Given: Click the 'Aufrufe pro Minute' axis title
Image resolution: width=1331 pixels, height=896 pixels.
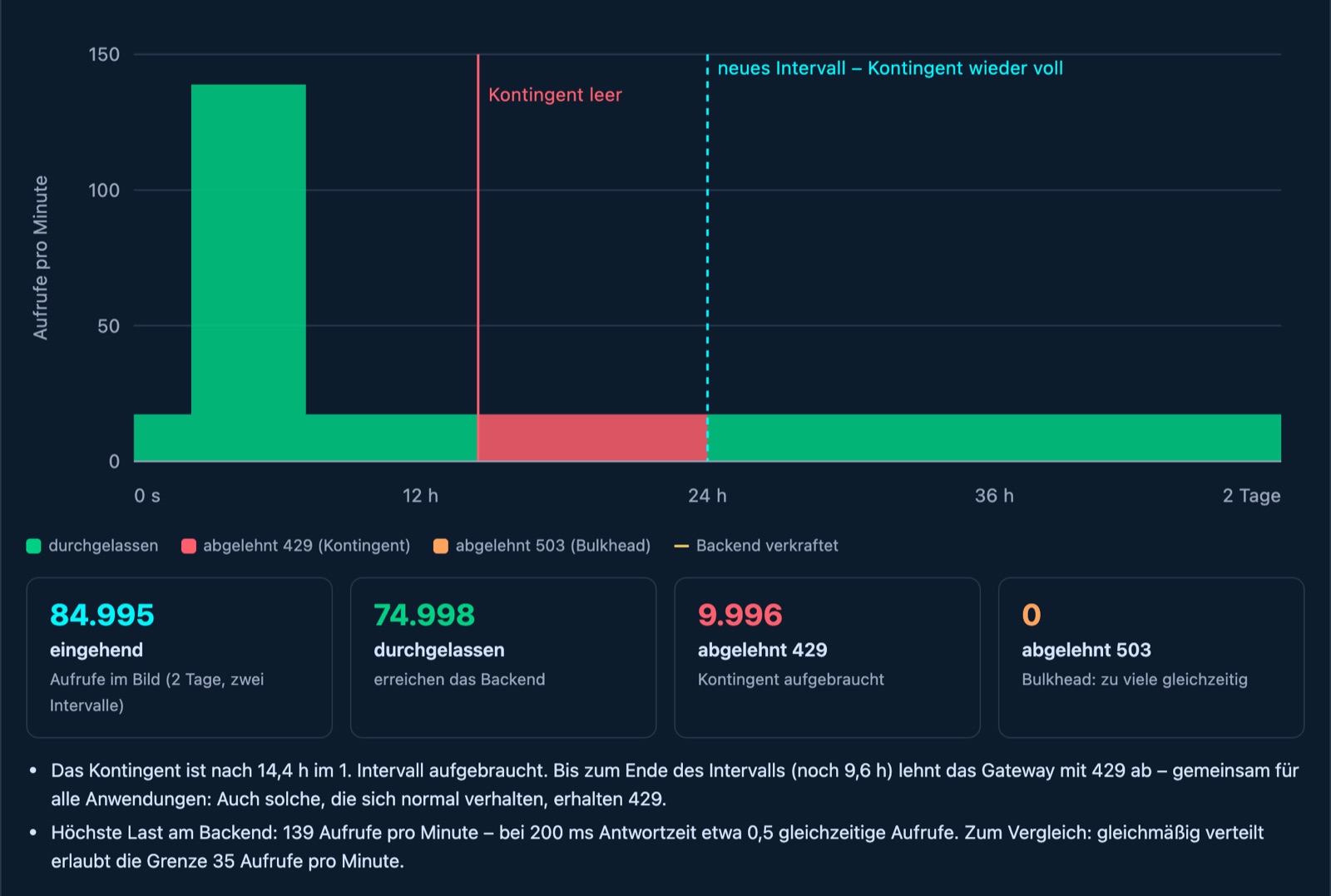Looking at the screenshot, I should click(x=40, y=258).
